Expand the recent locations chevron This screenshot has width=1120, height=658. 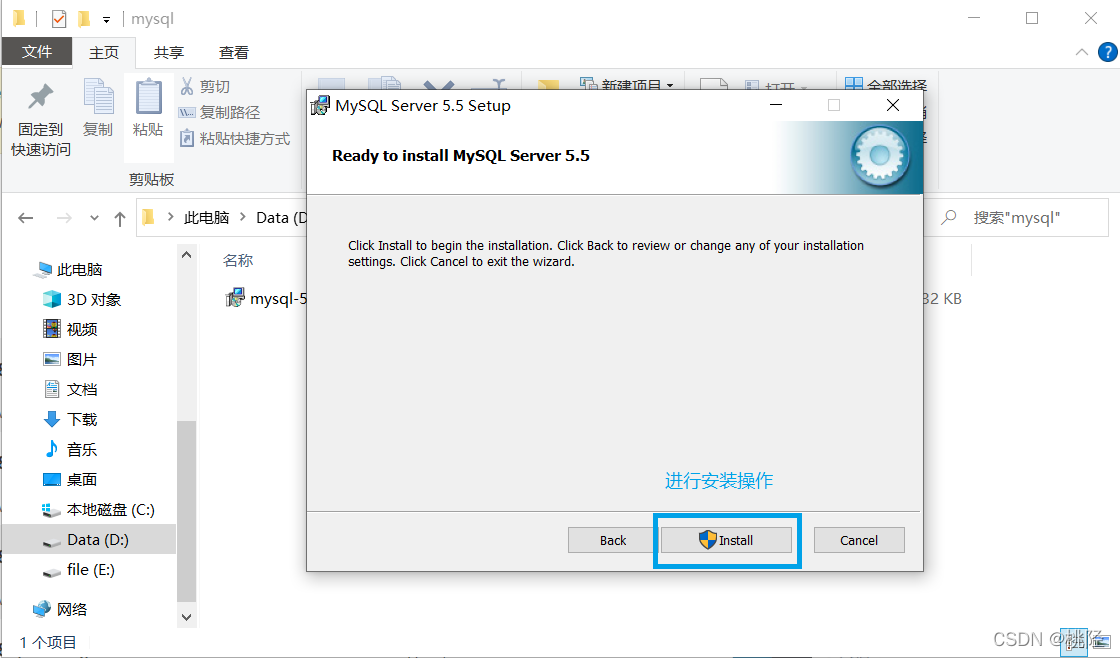pos(94,218)
